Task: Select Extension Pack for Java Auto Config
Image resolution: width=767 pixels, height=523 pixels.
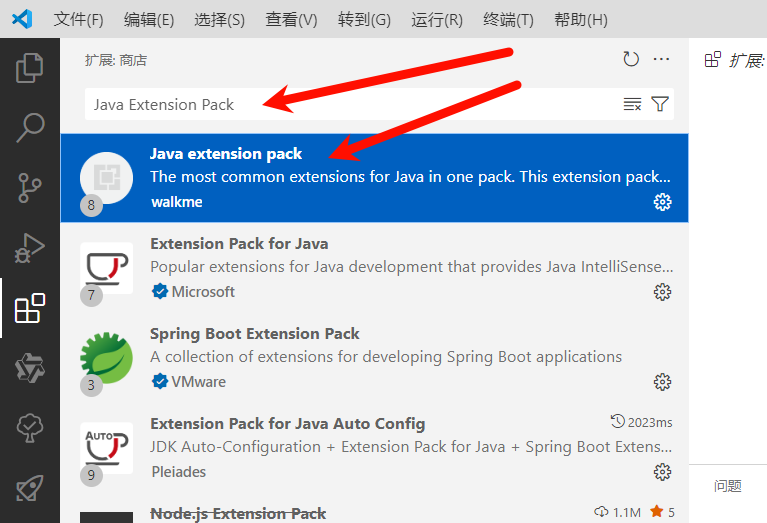Action: (x=374, y=448)
